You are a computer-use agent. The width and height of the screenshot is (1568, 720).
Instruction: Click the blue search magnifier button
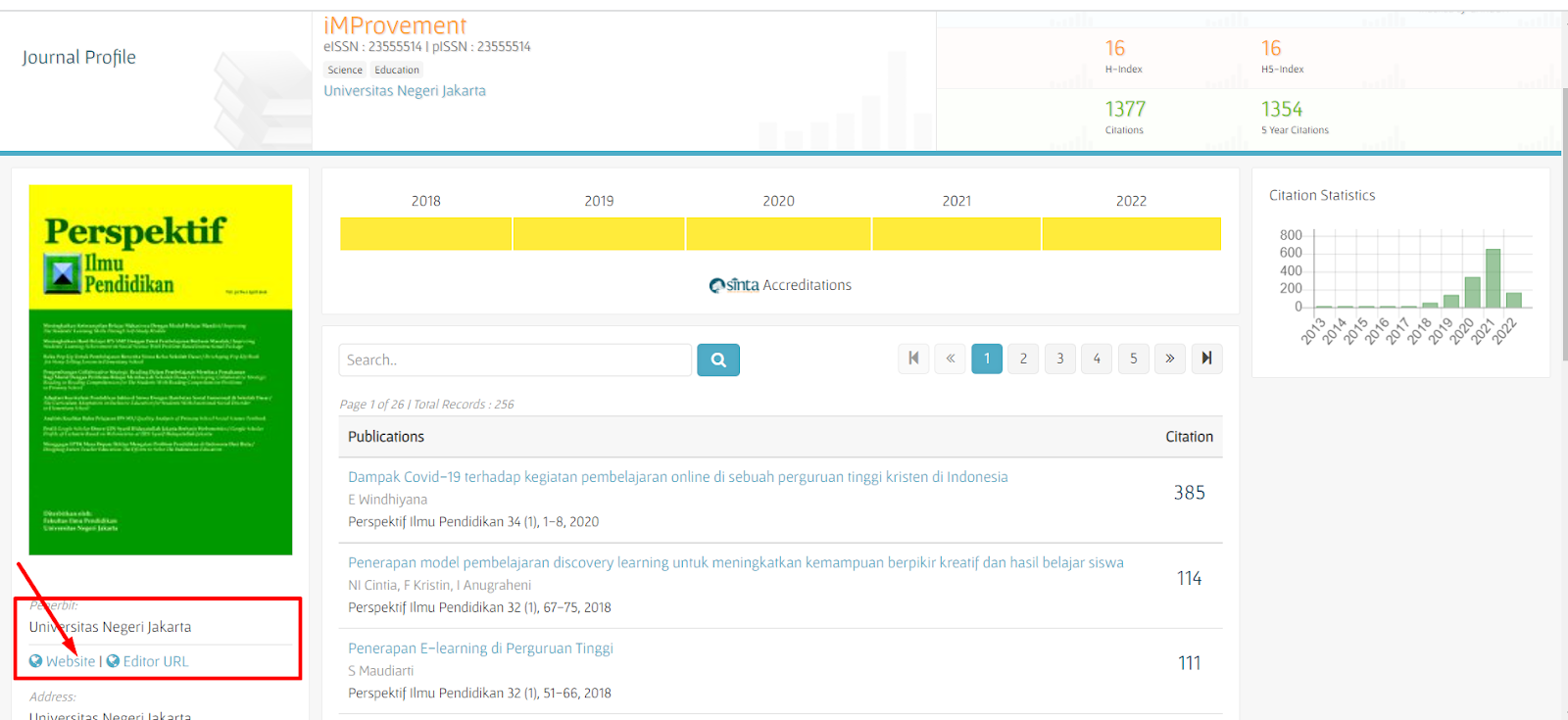[x=718, y=360]
